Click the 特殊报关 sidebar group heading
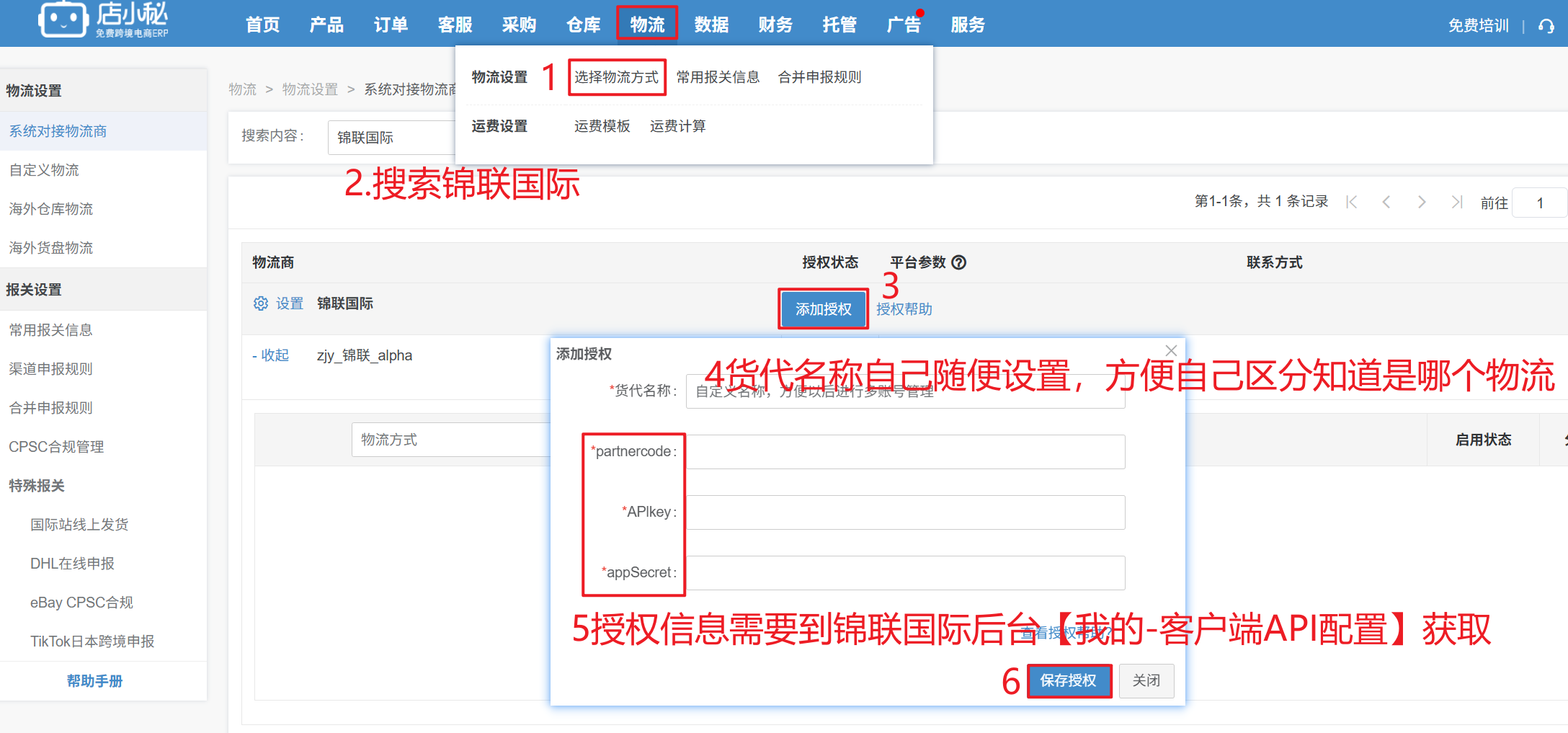Screen dimensions: 1568x733 click(x=37, y=486)
